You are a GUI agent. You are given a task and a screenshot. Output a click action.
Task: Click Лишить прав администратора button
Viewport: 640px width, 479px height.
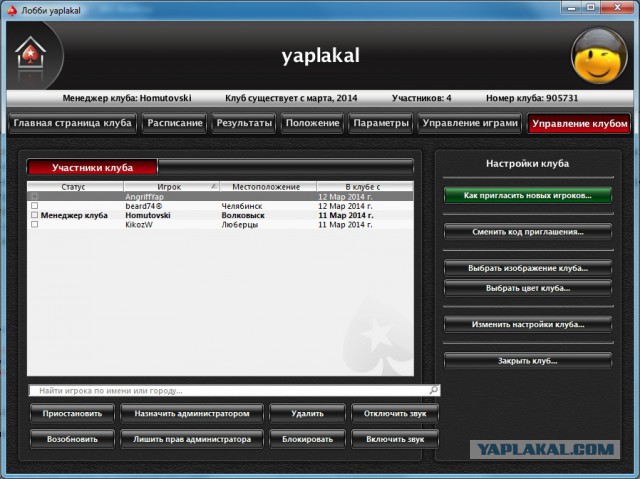pos(192,439)
